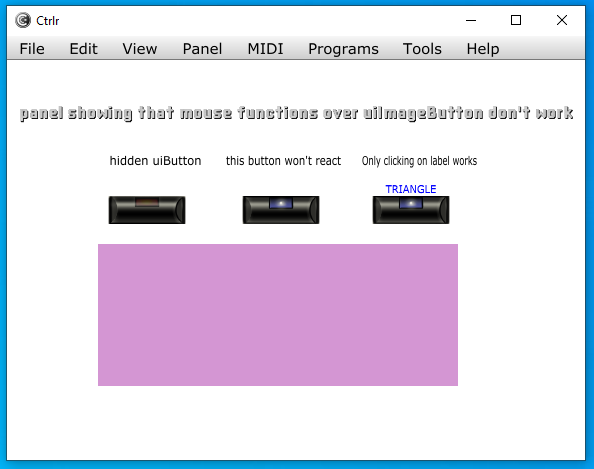This screenshot has height=469, width=594.
Task: Click the 'Only clicking on label works' text
Action: pyautogui.click(x=419, y=161)
